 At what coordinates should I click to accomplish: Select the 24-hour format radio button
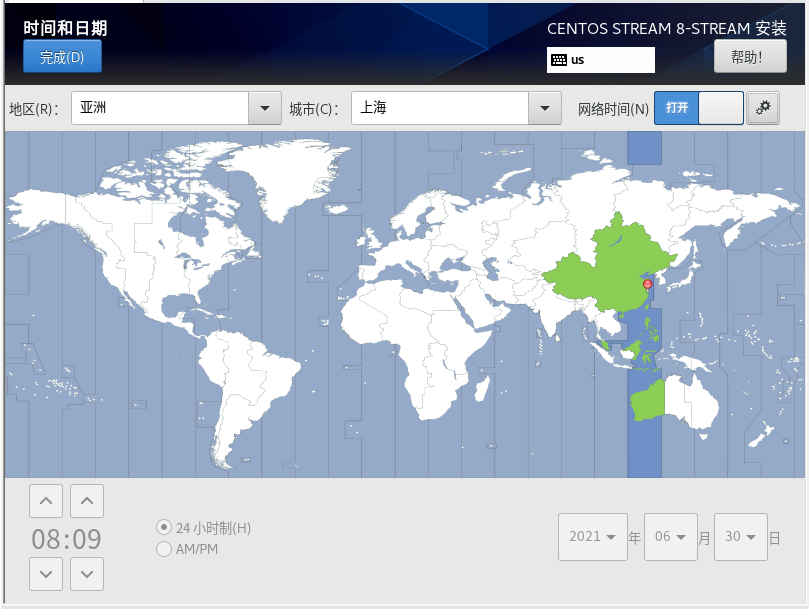coord(164,527)
